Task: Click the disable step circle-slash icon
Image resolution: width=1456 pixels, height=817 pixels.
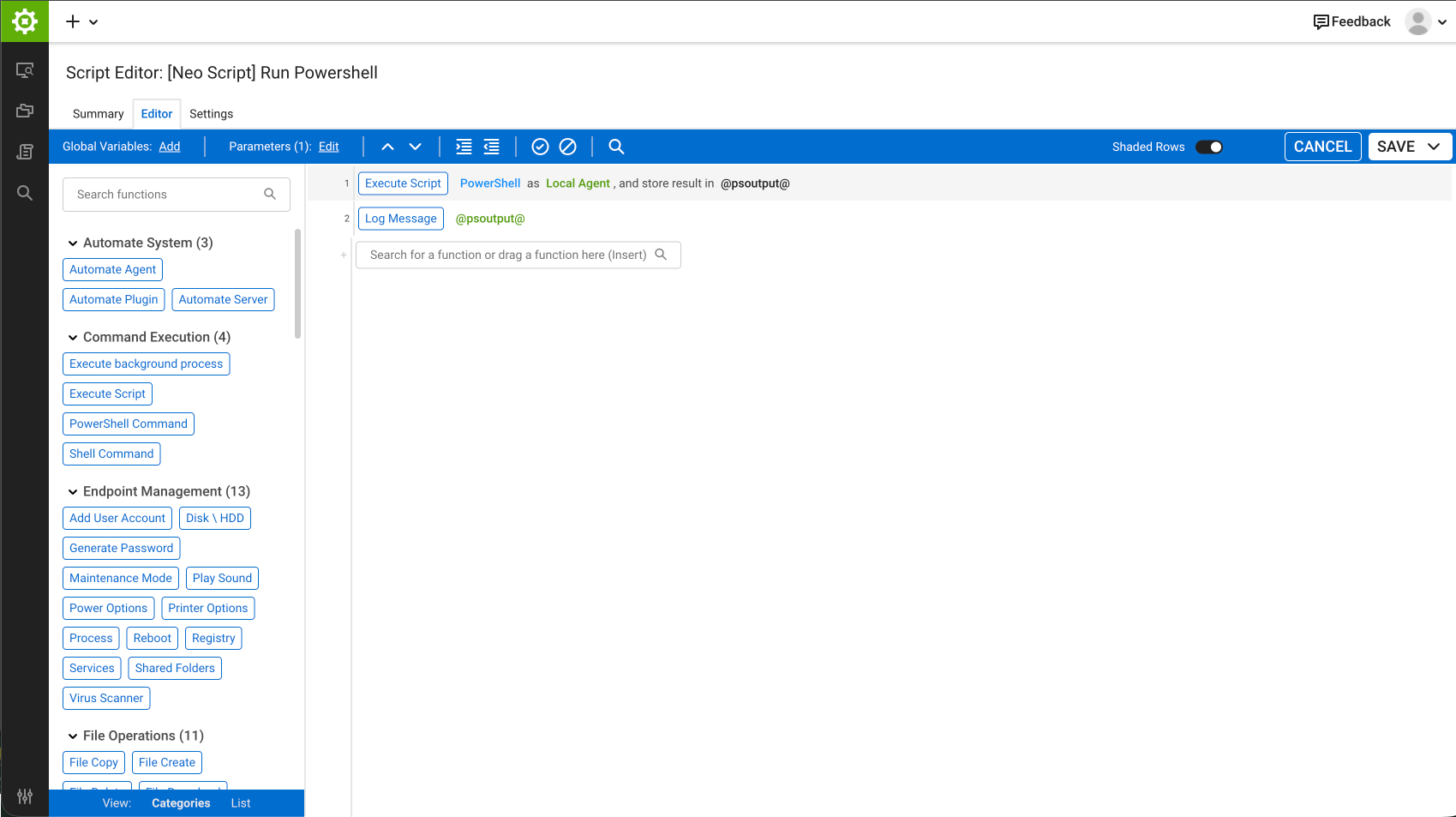Action: (567, 147)
